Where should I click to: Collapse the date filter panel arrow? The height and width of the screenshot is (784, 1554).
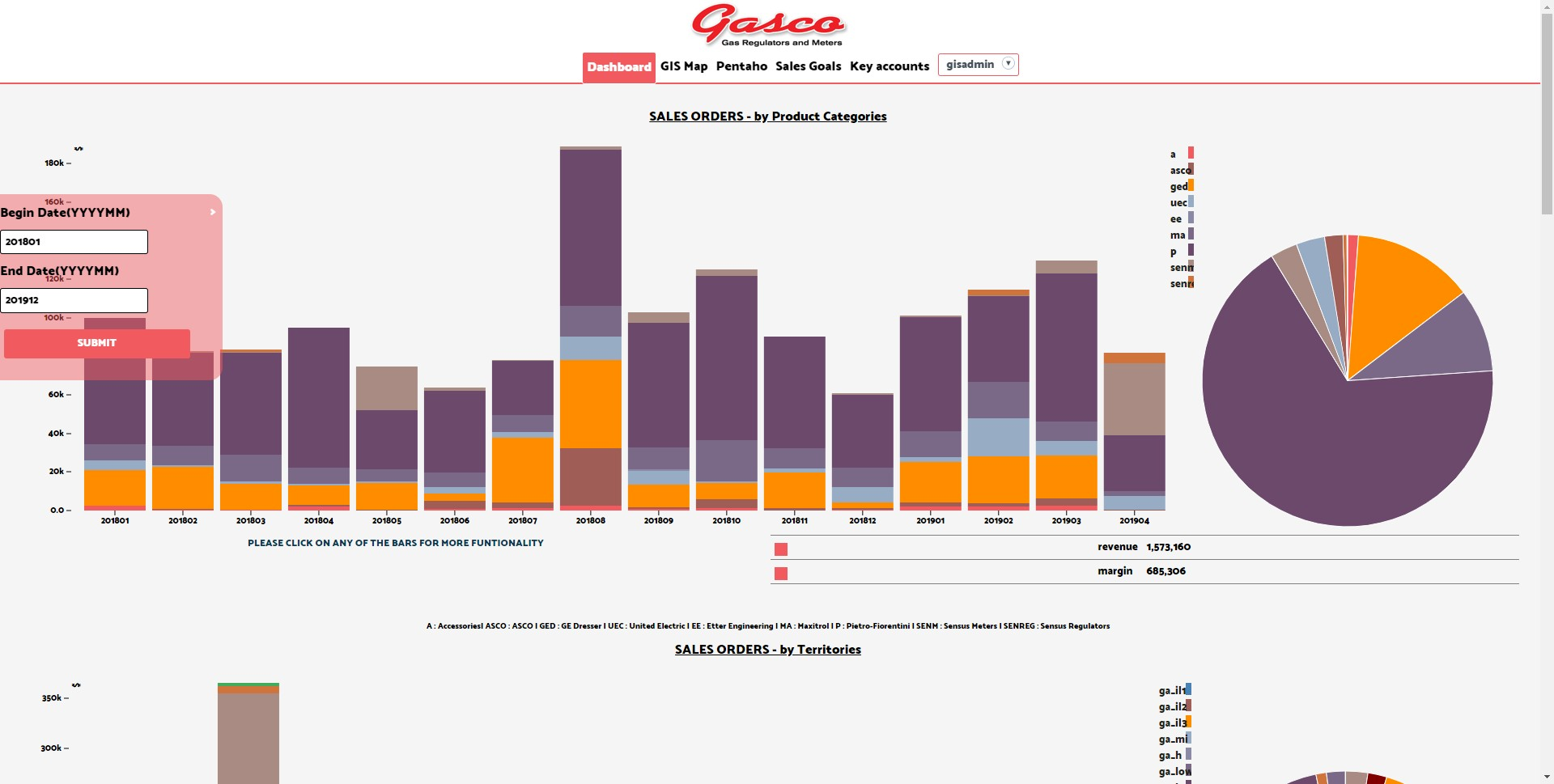pos(213,212)
